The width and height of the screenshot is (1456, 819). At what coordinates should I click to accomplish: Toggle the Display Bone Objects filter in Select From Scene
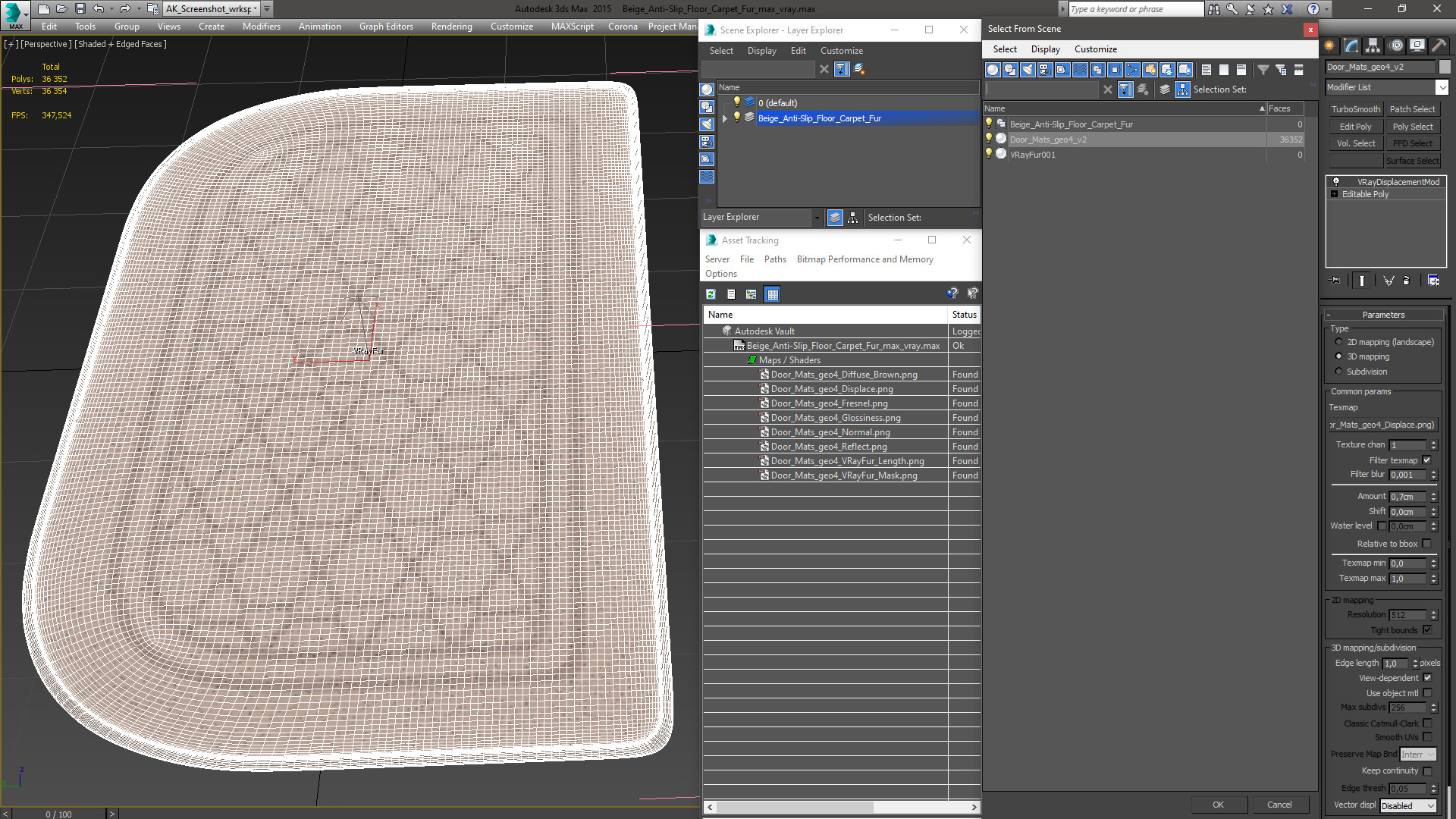pyautogui.click(x=1132, y=70)
